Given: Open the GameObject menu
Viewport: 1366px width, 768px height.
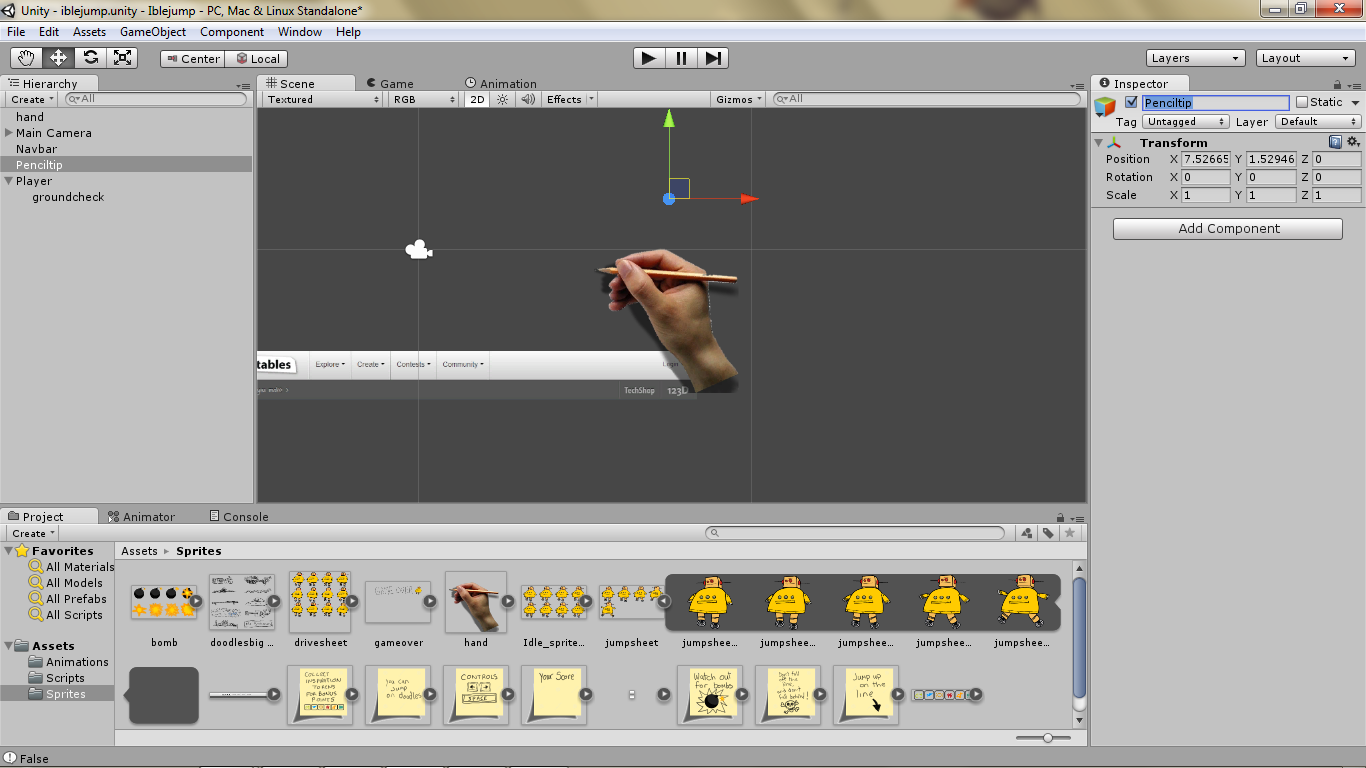Looking at the screenshot, I should click(152, 31).
